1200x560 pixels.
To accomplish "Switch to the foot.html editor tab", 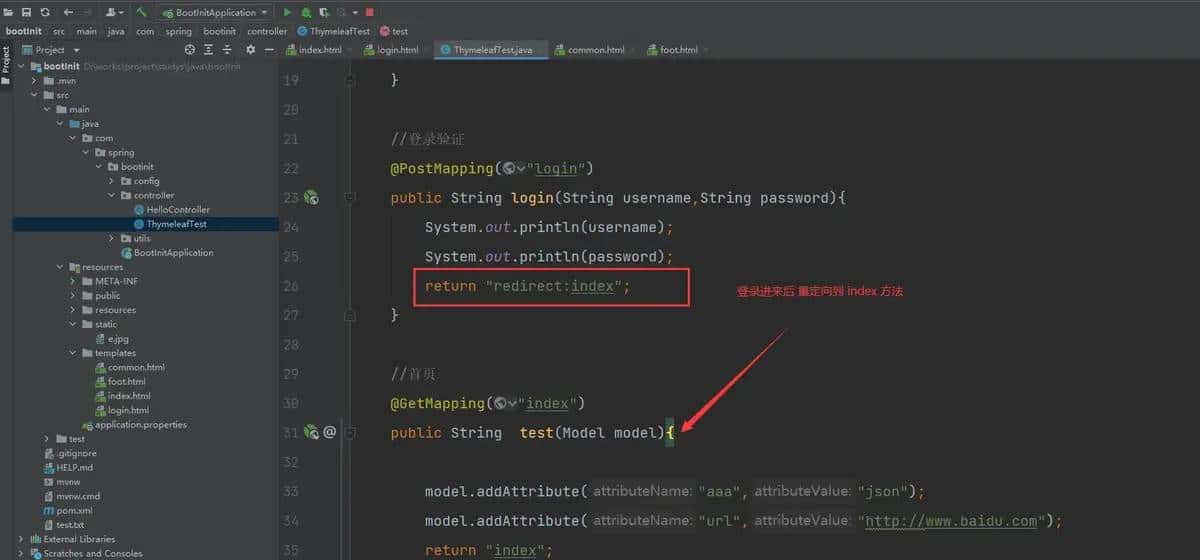I will 679,49.
